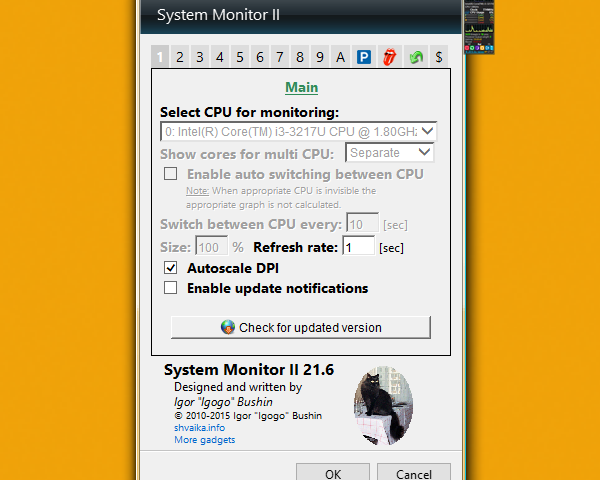
Task: Click the Enable update notifications label
Action: (277, 288)
